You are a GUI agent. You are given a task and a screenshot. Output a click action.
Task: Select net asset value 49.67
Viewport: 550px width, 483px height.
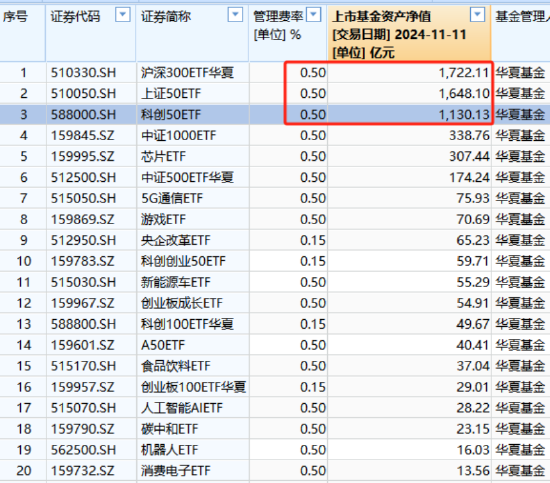coord(473,324)
